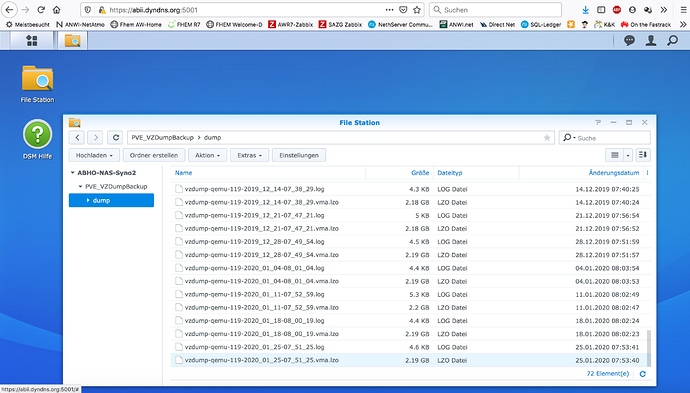Click the File Station back navigation arrow
The width and height of the screenshot is (690, 393).
click(x=77, y=138)
